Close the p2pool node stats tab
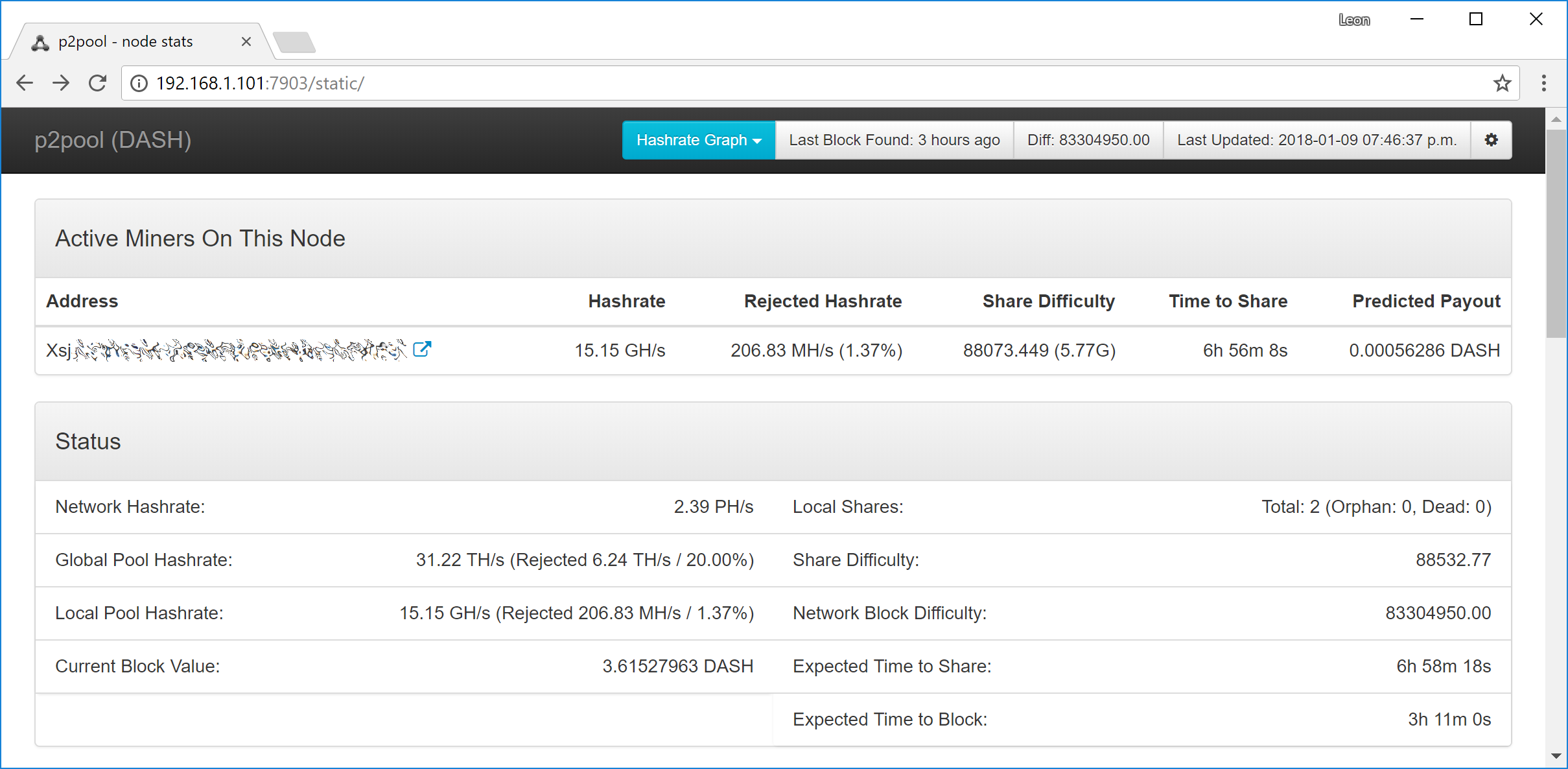1568x769 pixels. (246, 42)
